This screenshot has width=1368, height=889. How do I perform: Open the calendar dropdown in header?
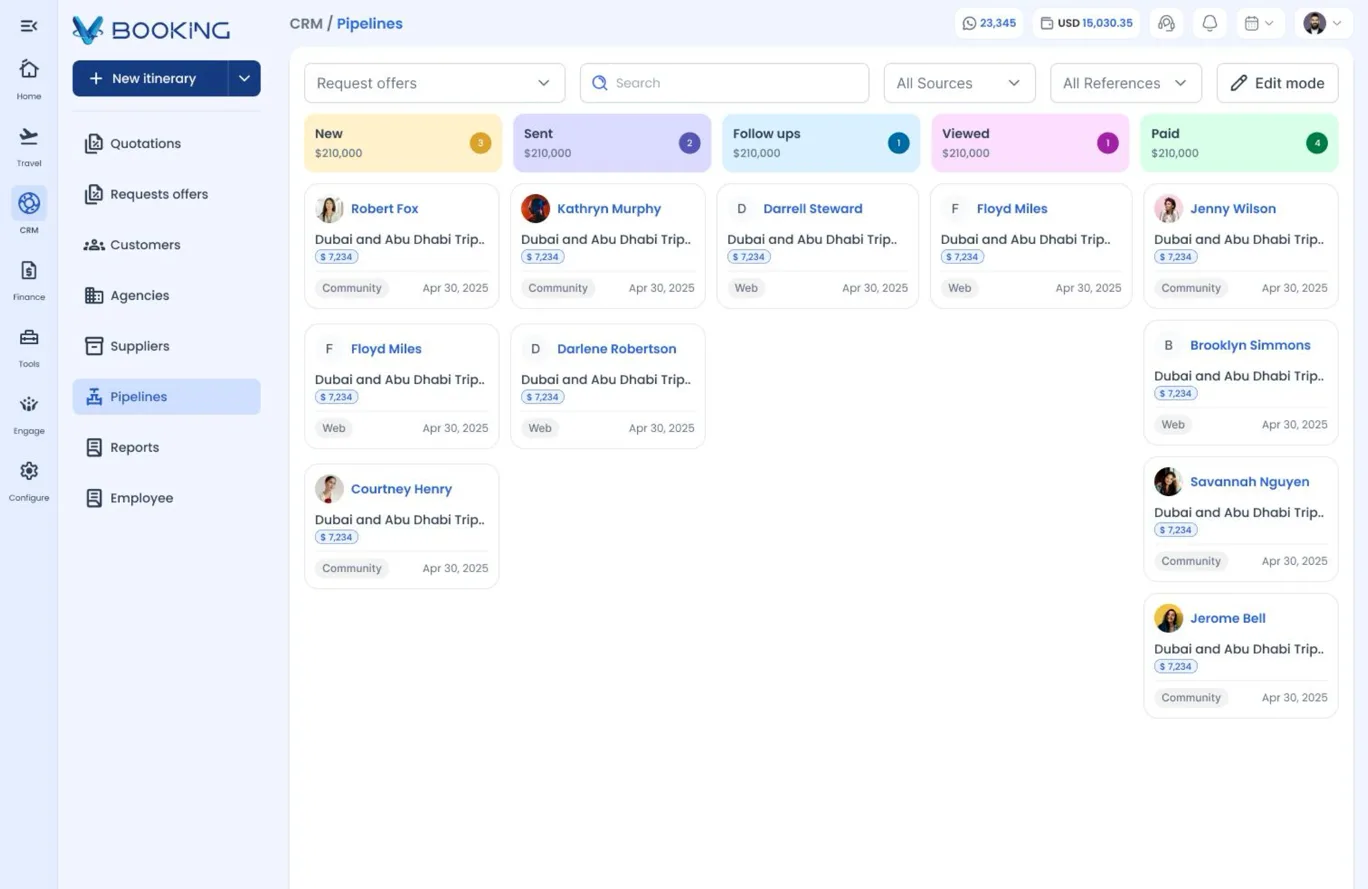1259,23
